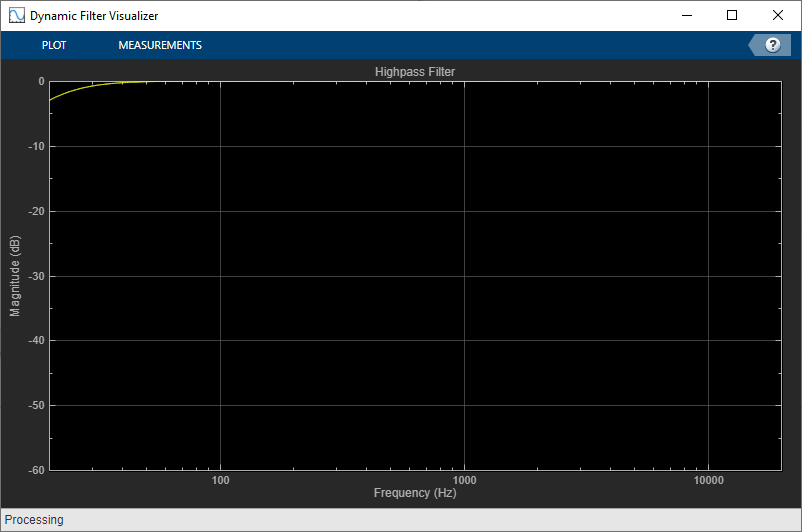
Task: Click the window title text
Action: pos(94,16)
